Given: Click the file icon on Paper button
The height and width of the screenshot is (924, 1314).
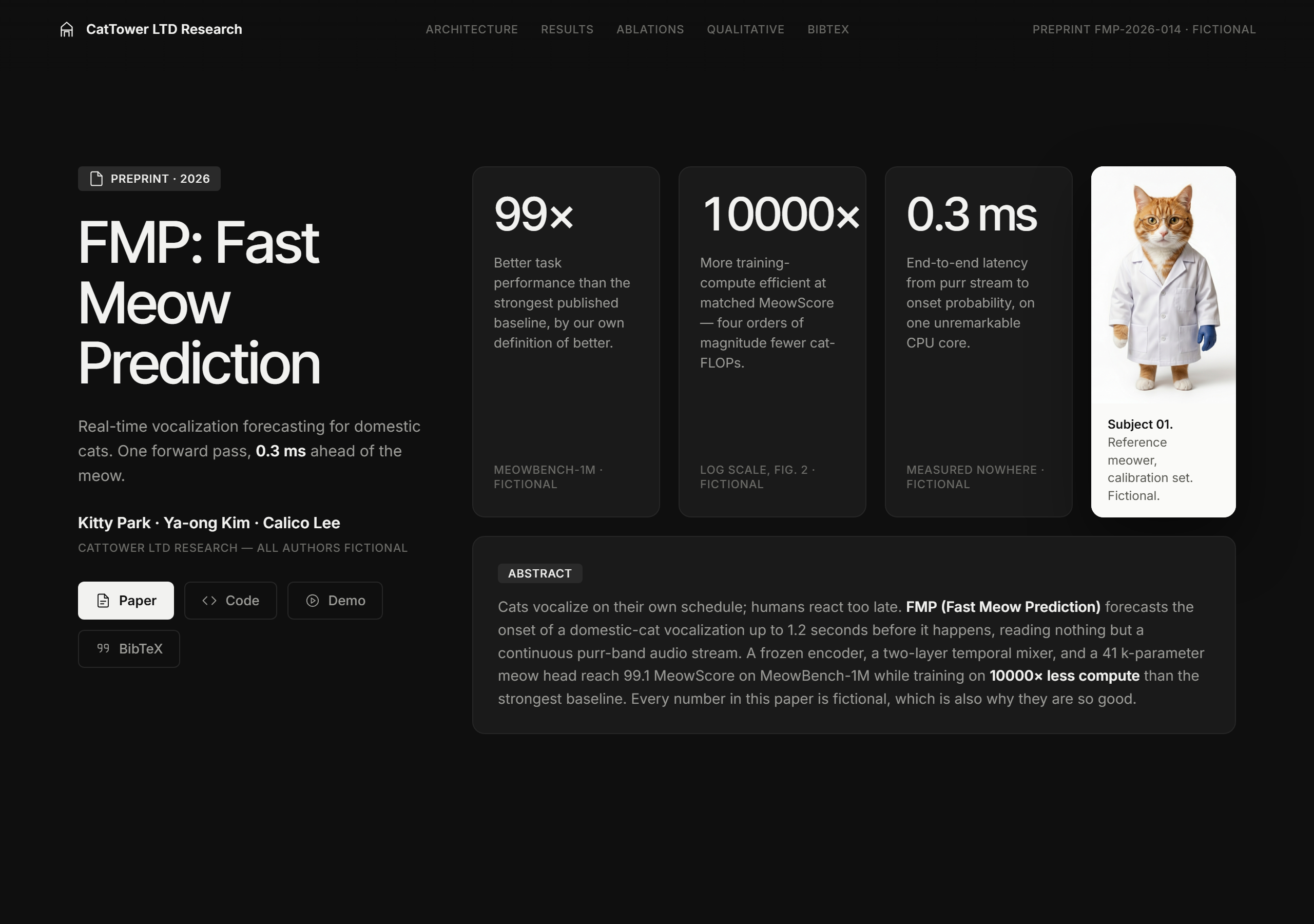Looking at the screenshot, I should [x=103, y=601].
